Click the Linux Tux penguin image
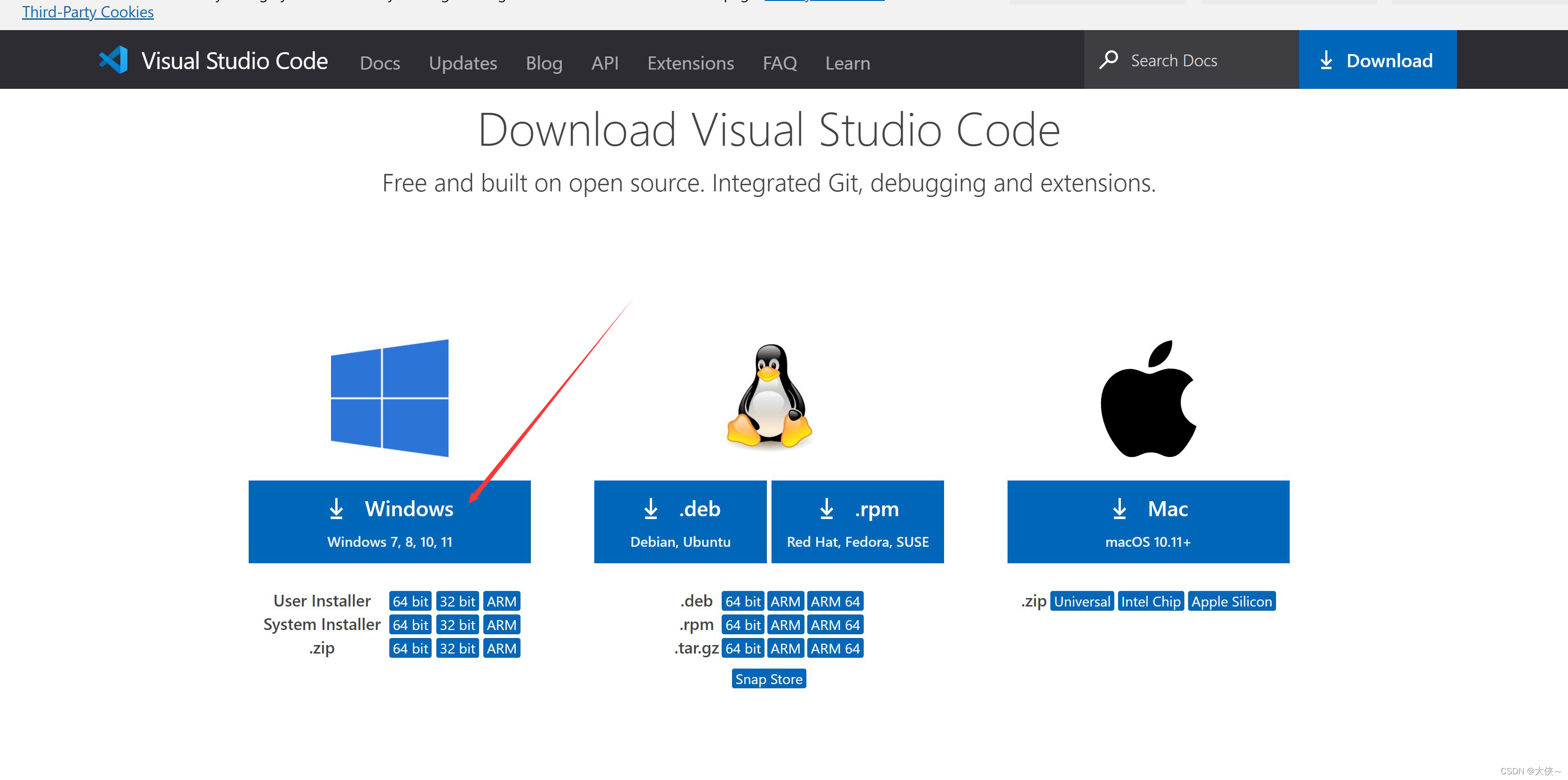This screenshot has height=780, width=1568. pos(769,396)
